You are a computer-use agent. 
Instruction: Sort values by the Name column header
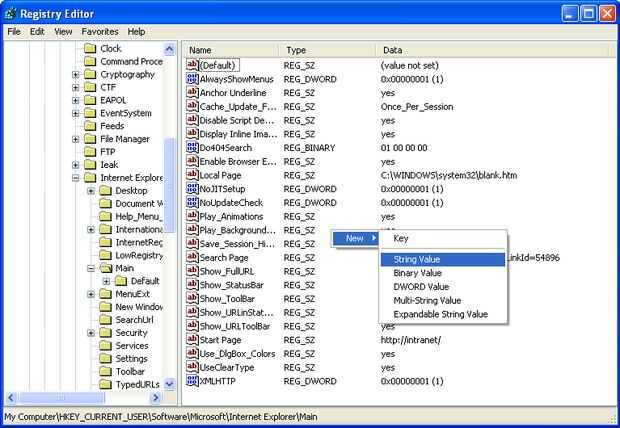(231, 50)
